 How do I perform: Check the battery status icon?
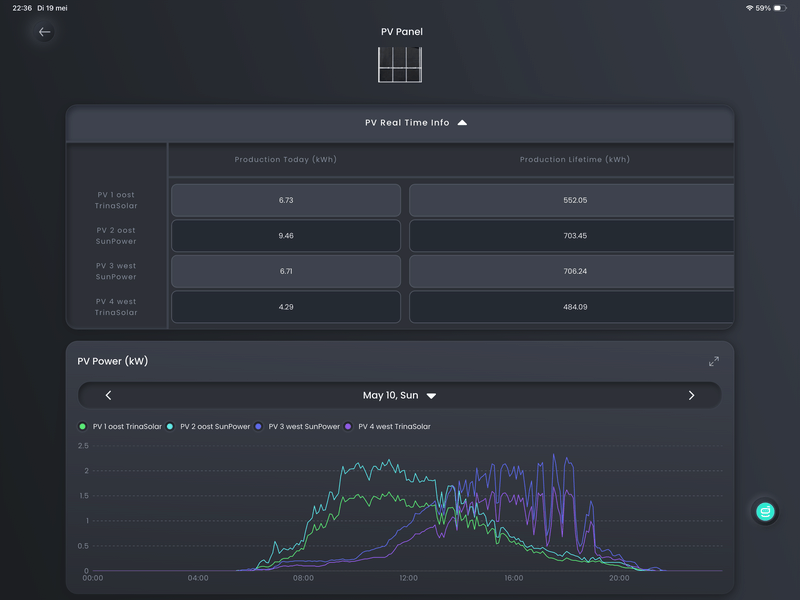pyautogui.click(x=780, y=8)
